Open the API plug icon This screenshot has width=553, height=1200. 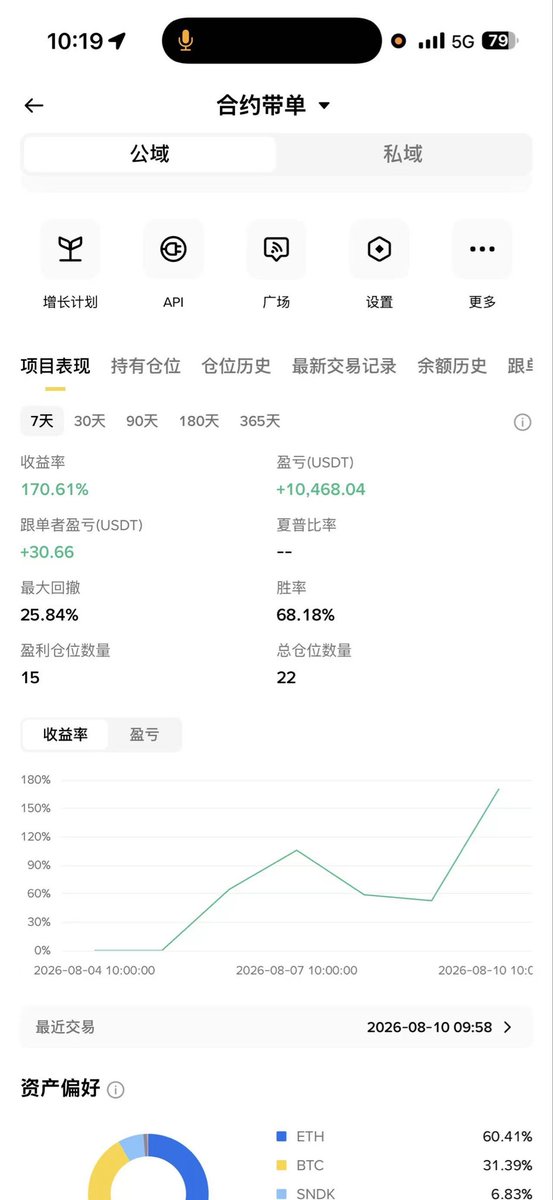pyautogui.click(x=173, y=249)
